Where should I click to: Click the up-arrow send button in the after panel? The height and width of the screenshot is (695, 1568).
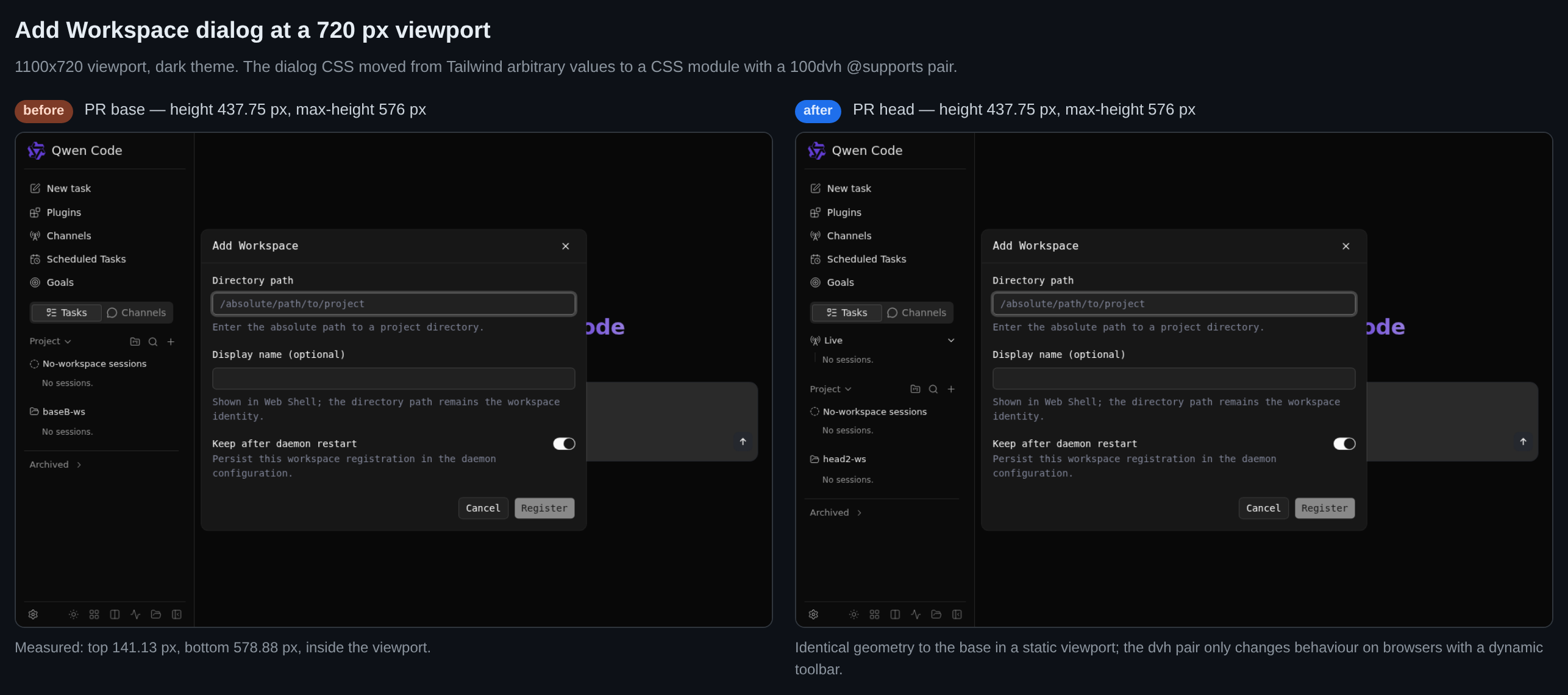coord(1523,441)
